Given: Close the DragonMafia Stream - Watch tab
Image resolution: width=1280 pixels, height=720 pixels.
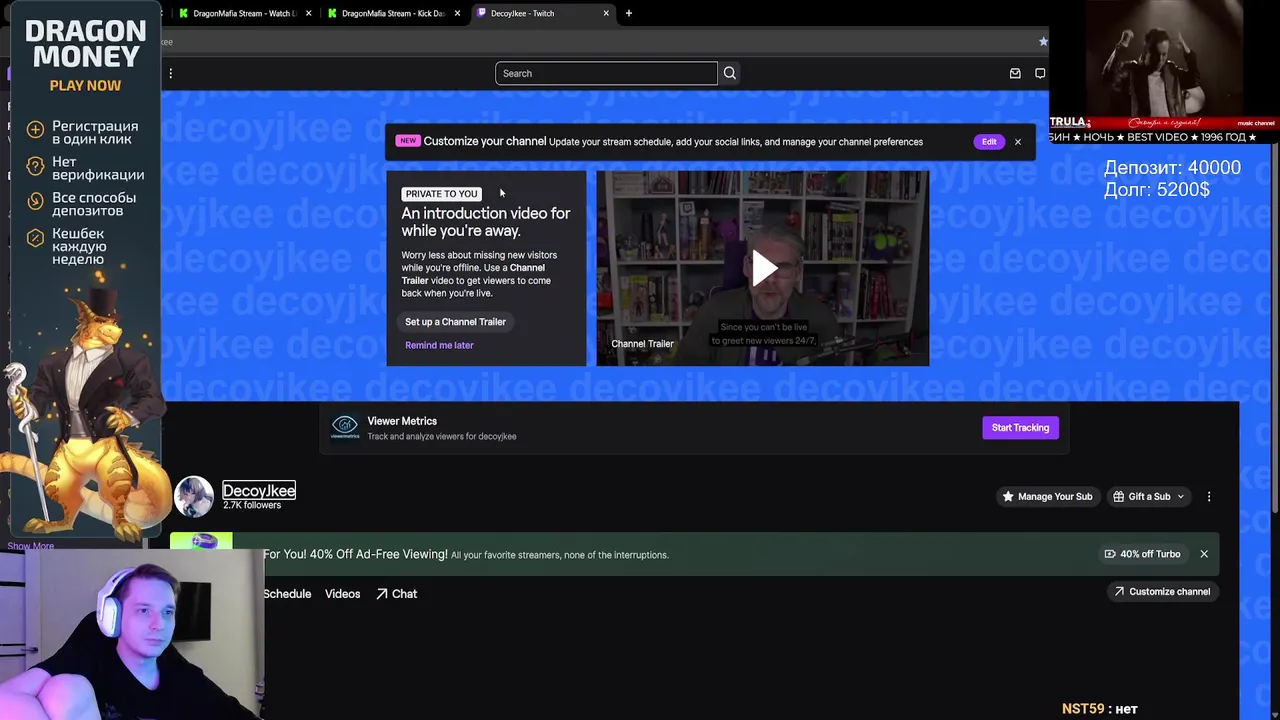Looking at the screenshot, I should [x=308, y=13].
